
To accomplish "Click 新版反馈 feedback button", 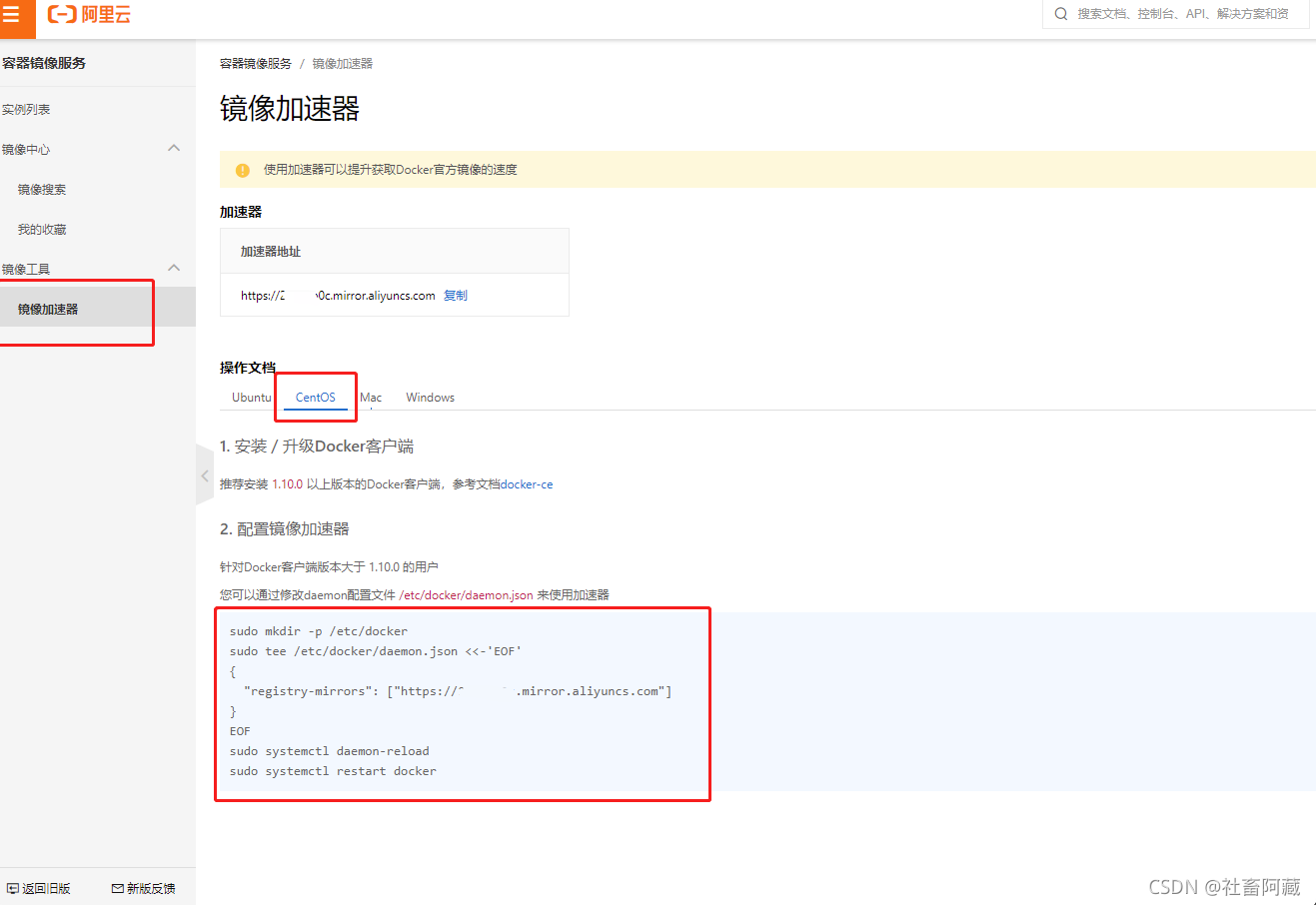I will click(144, 888).
